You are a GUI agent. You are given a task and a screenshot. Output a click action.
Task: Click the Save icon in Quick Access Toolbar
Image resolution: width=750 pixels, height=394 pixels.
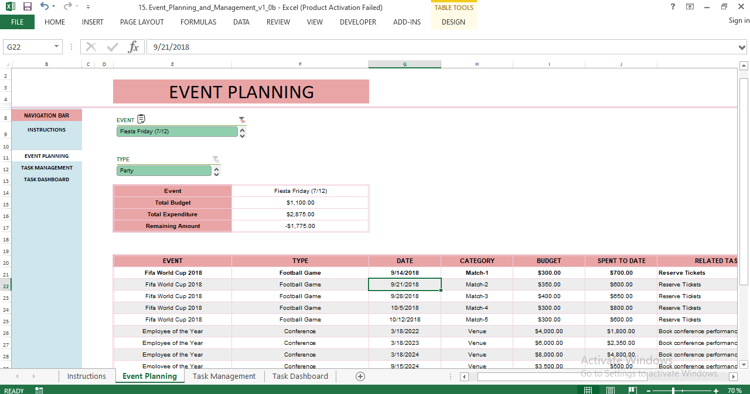click(27, 7)
